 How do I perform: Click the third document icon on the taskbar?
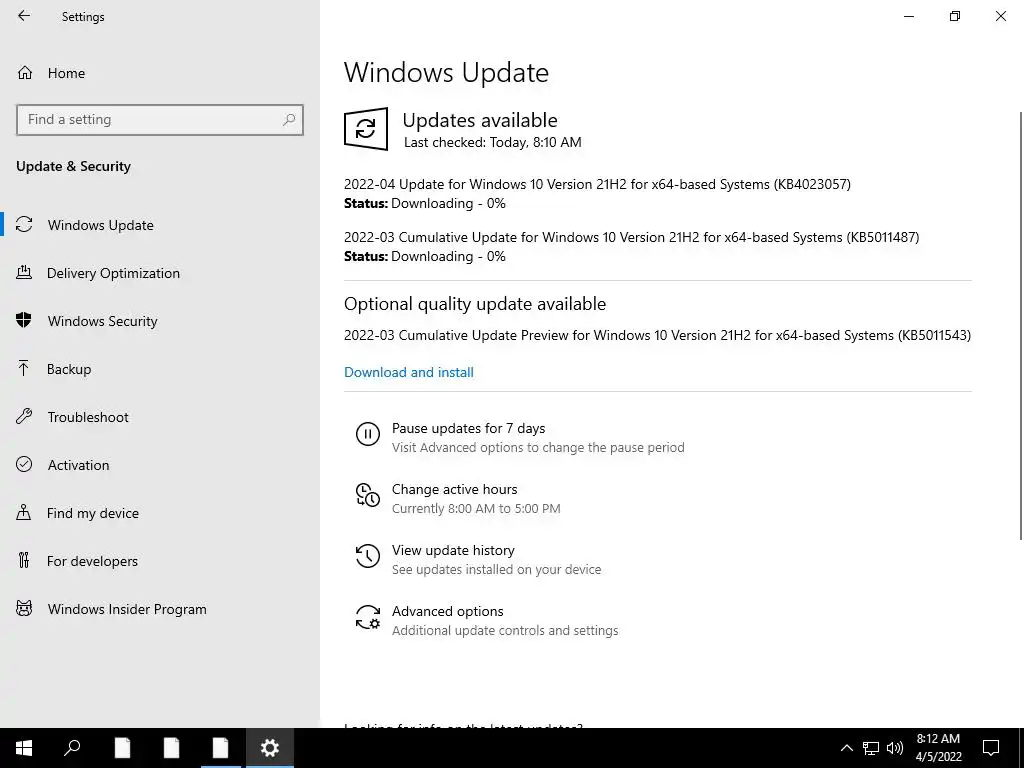tap(221, 748)
